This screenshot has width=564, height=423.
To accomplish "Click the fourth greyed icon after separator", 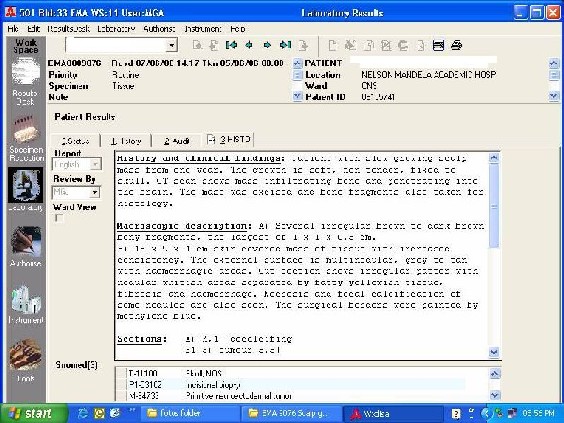I will tap(386, 45).
